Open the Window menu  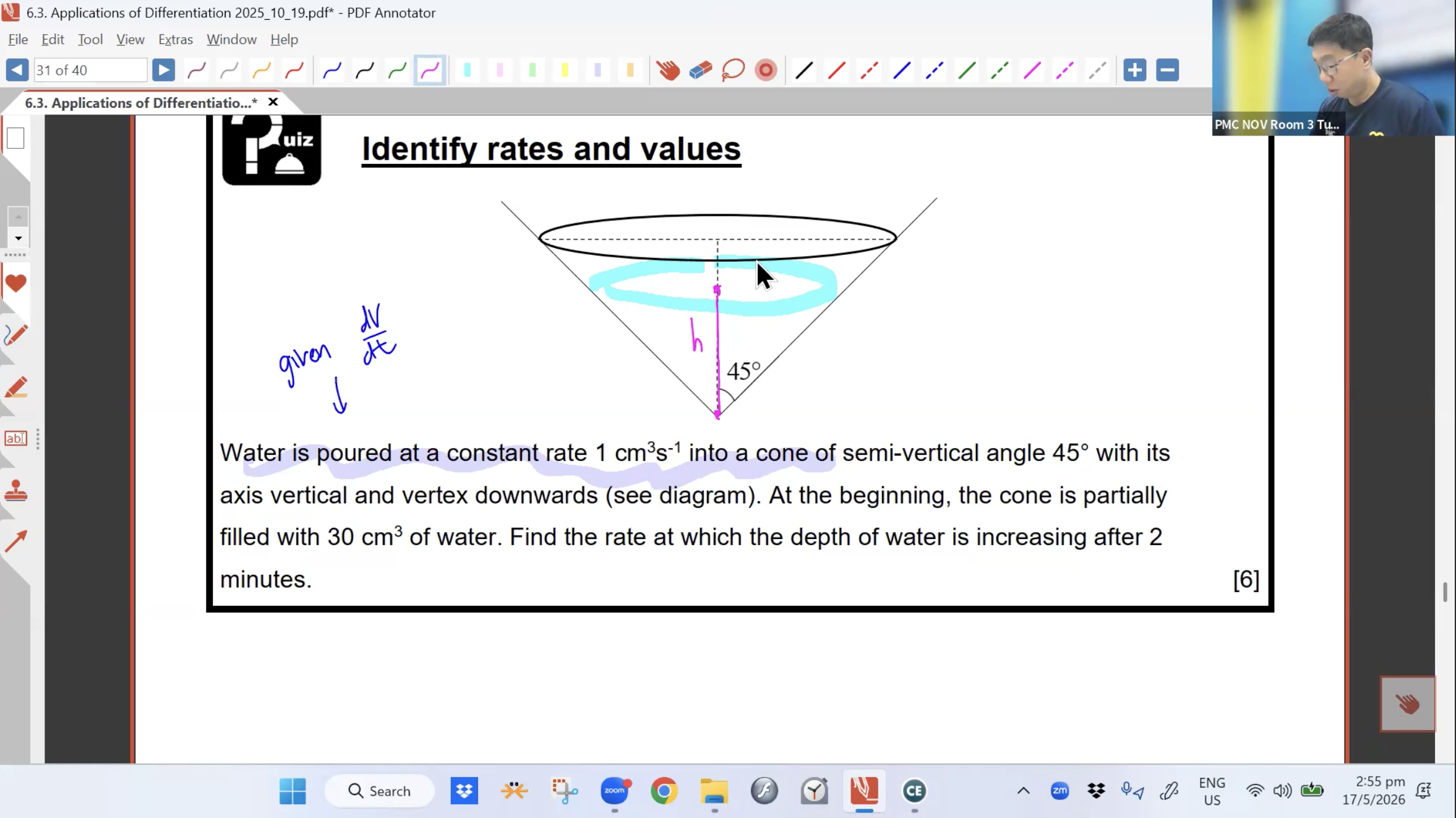[231, 40]
